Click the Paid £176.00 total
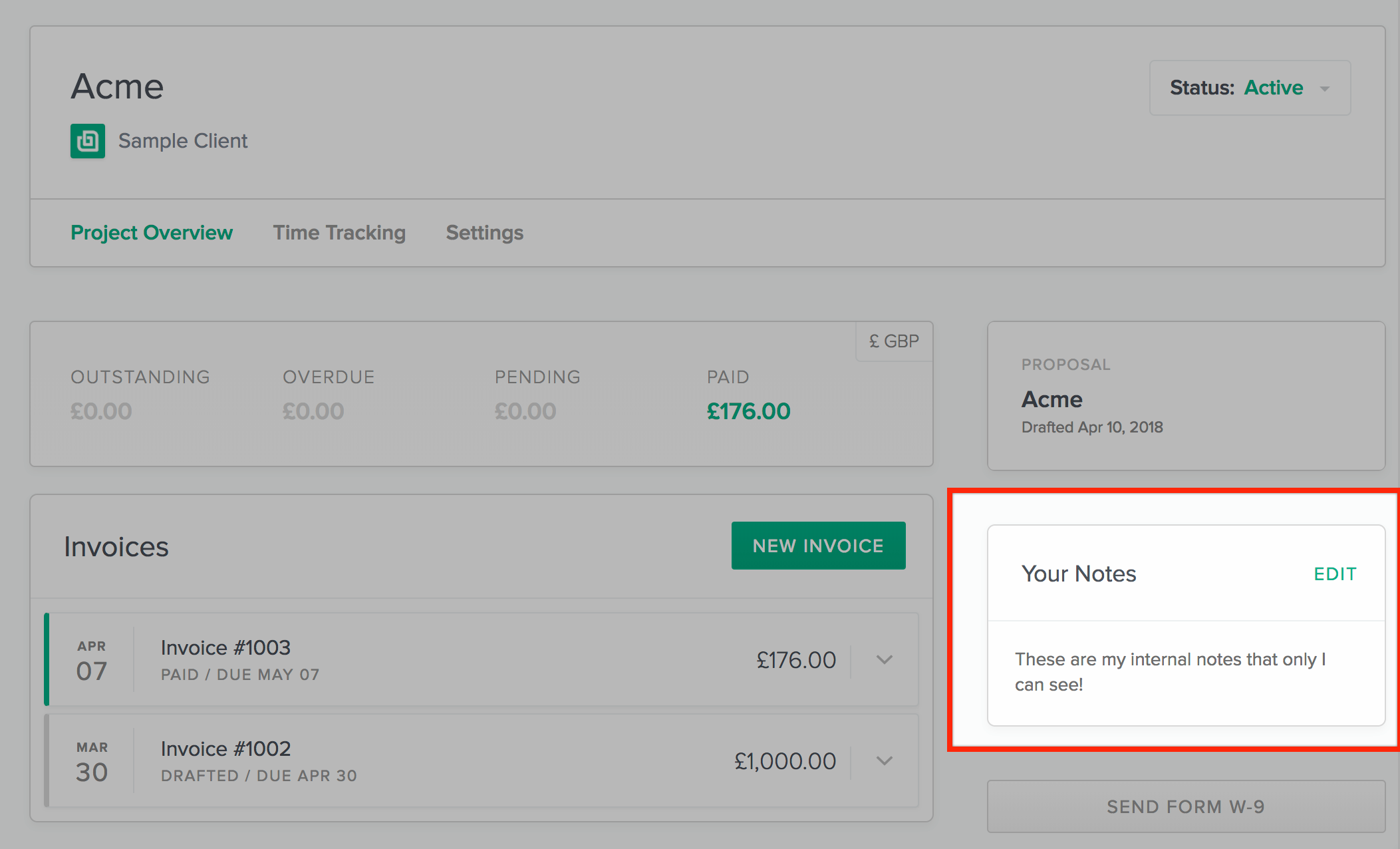1400x849 pixels. tap(748, 411)
